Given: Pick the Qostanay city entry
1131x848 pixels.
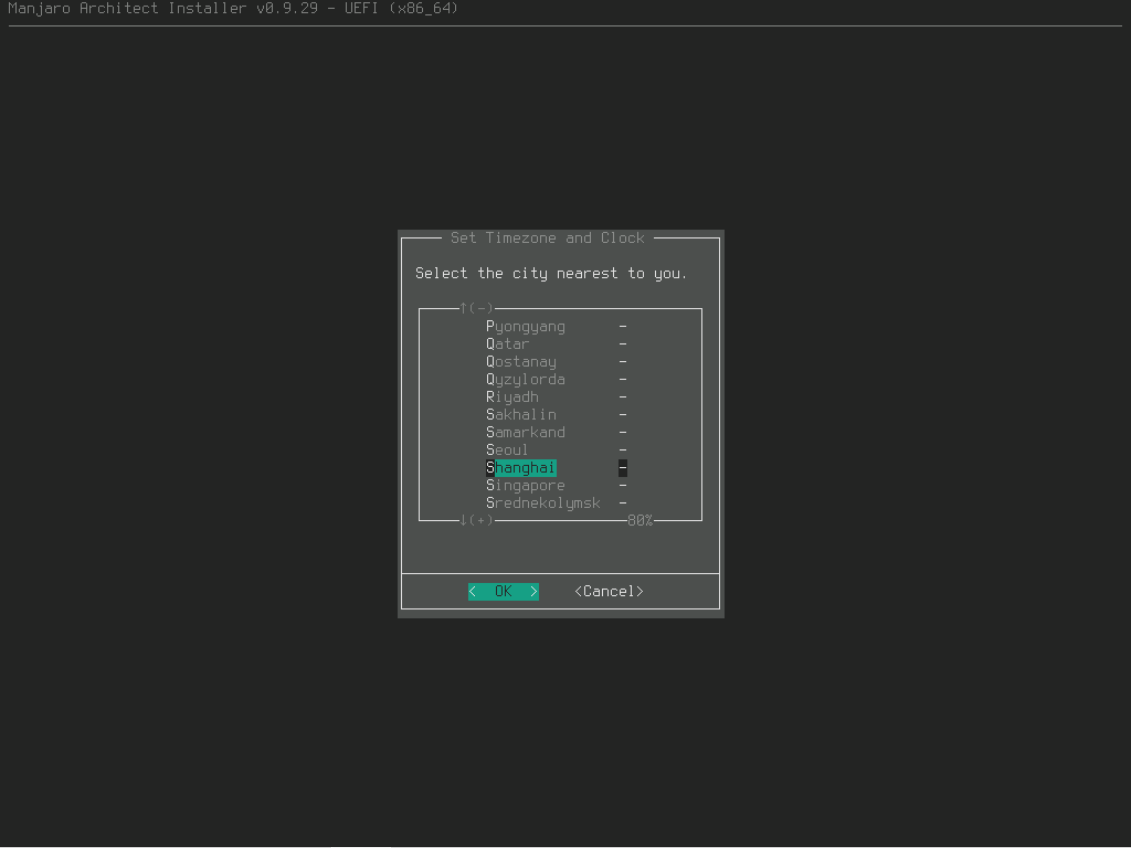Looking at the screenshot, I should [x=521, y=362].
